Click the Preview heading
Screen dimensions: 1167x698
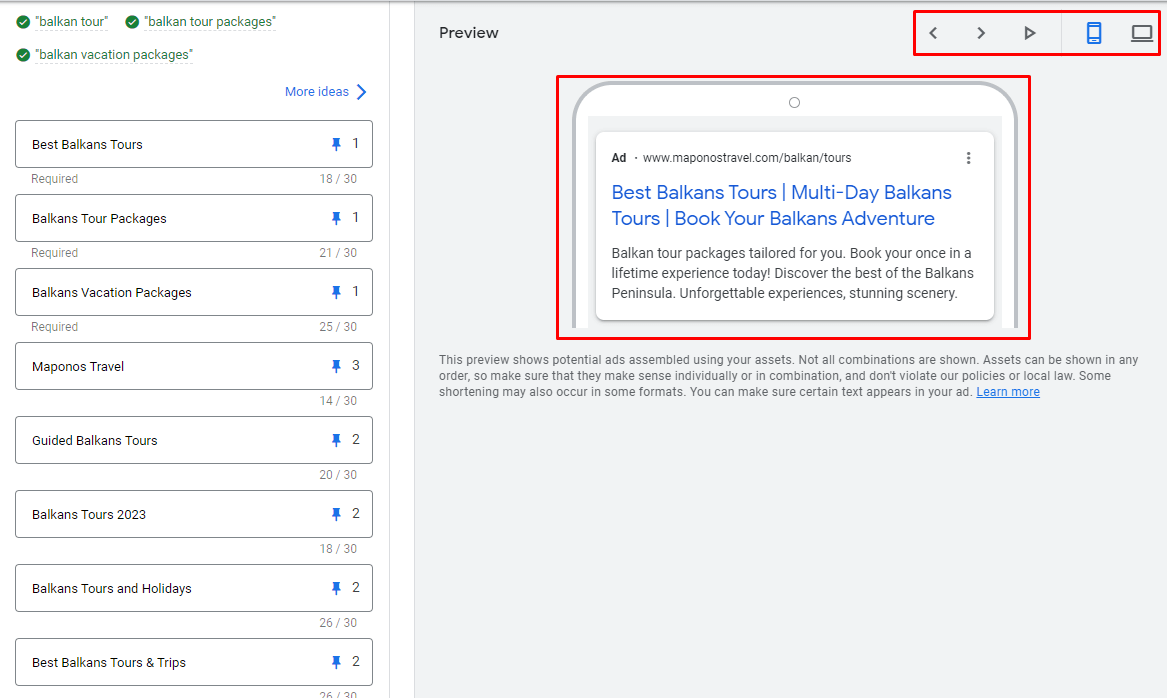pyautogui.click(x=469, y=33)
